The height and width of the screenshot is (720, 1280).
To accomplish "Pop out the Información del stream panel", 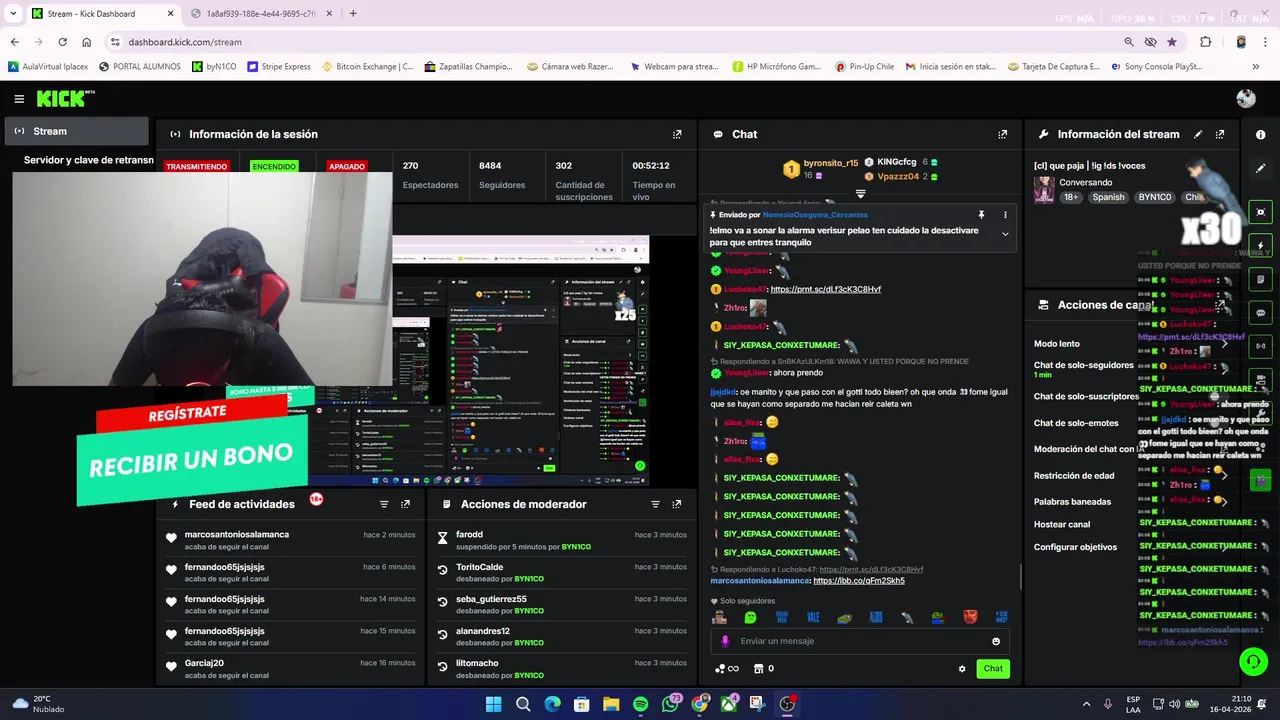I will 1220,134.
